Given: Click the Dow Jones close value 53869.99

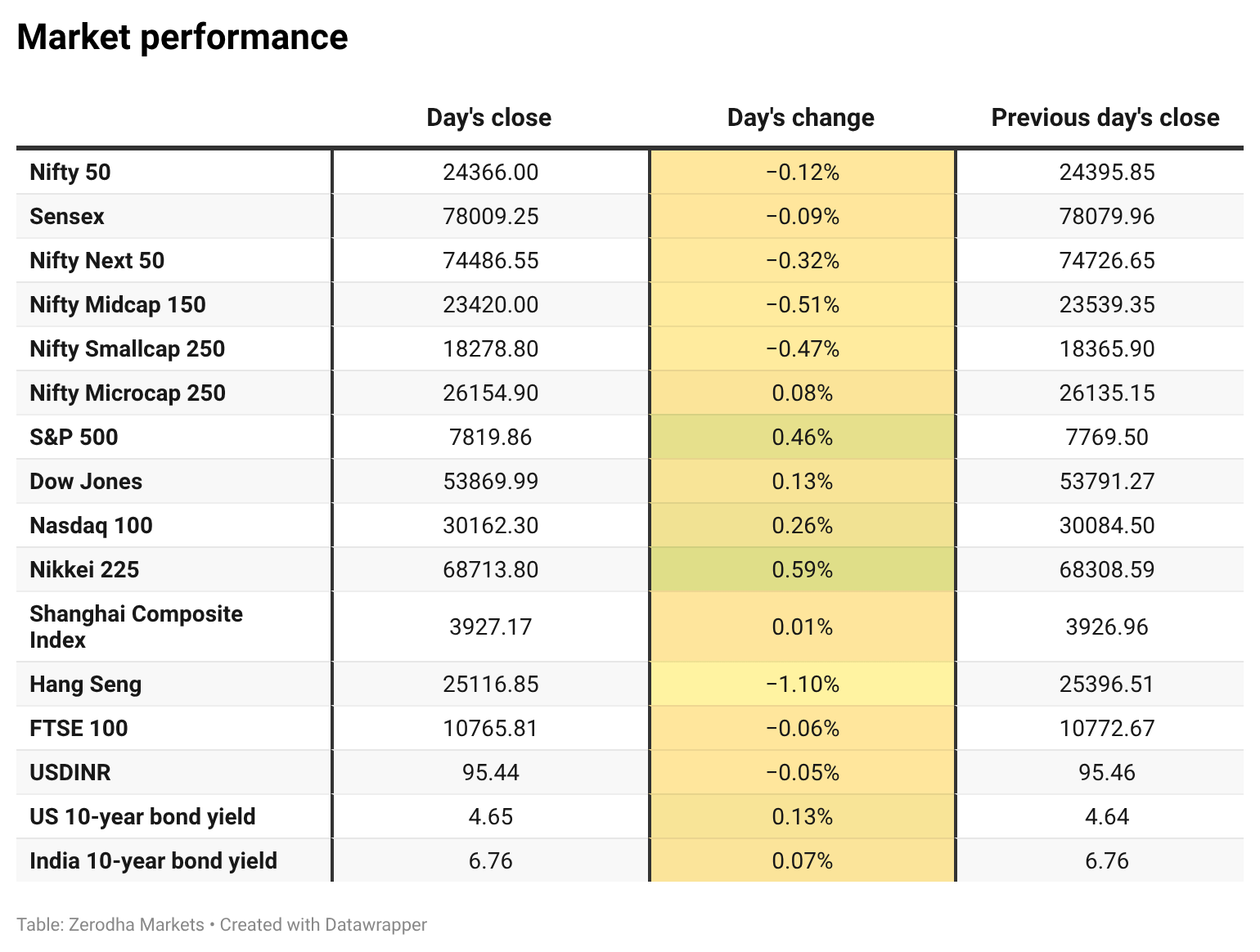Looking at the screenshot, I should pos(491,481).
